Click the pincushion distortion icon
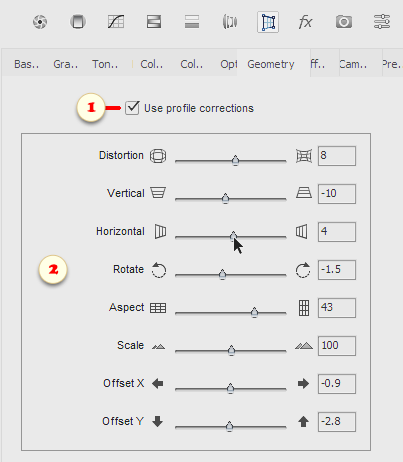This screenshot has height=462, width=403. (304, 156)
